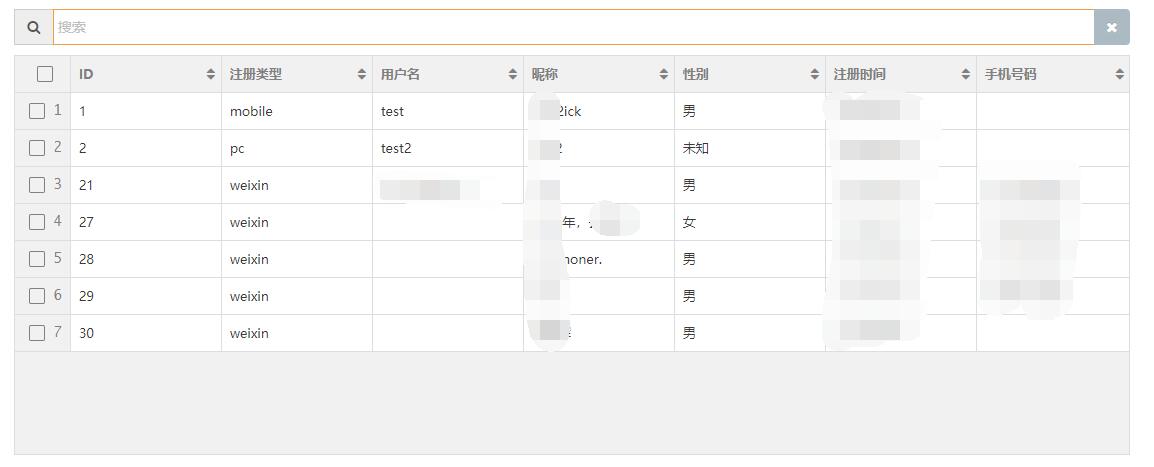Click the 注册类型 column header label
Screen dimensions: 1154x467
click(x=255, y=74)
